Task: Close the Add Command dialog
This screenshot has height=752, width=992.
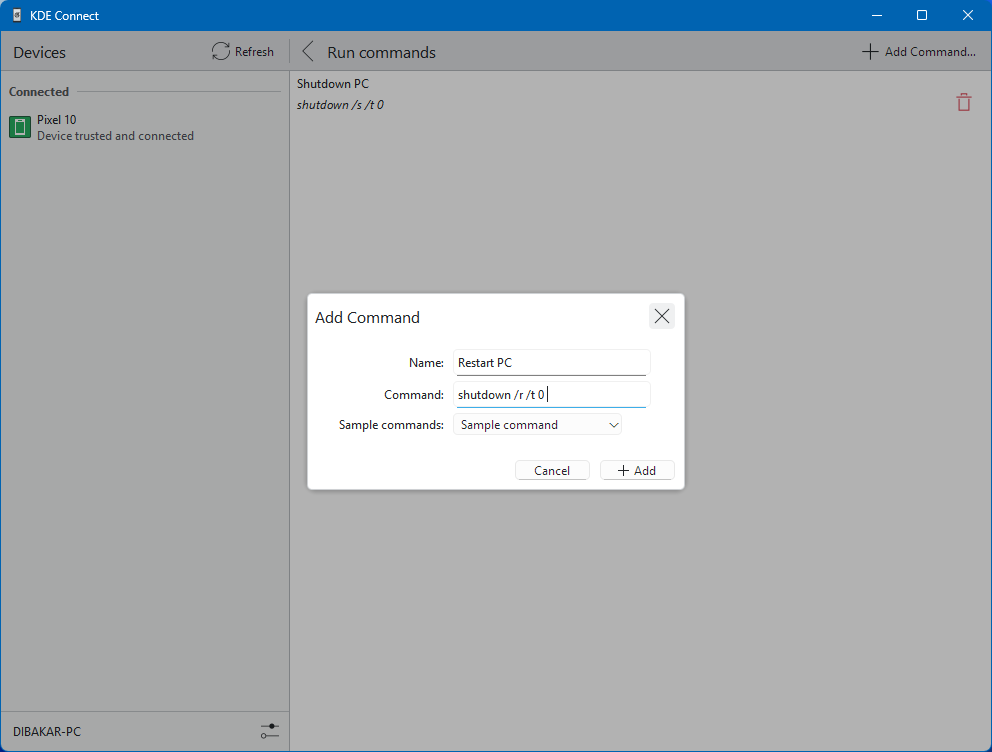Action: coord(662,316)
